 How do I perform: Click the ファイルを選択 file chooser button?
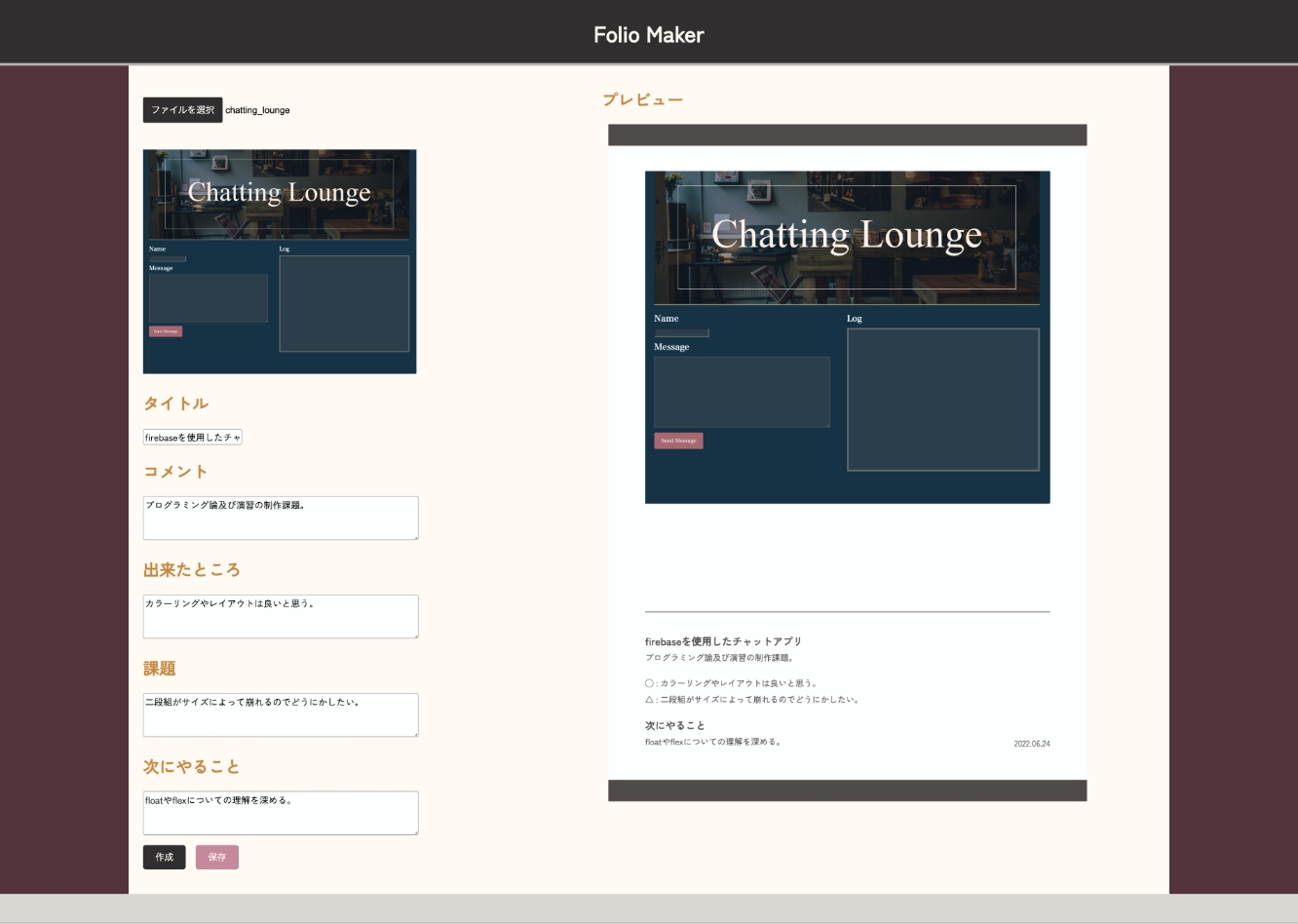(182, 110)
